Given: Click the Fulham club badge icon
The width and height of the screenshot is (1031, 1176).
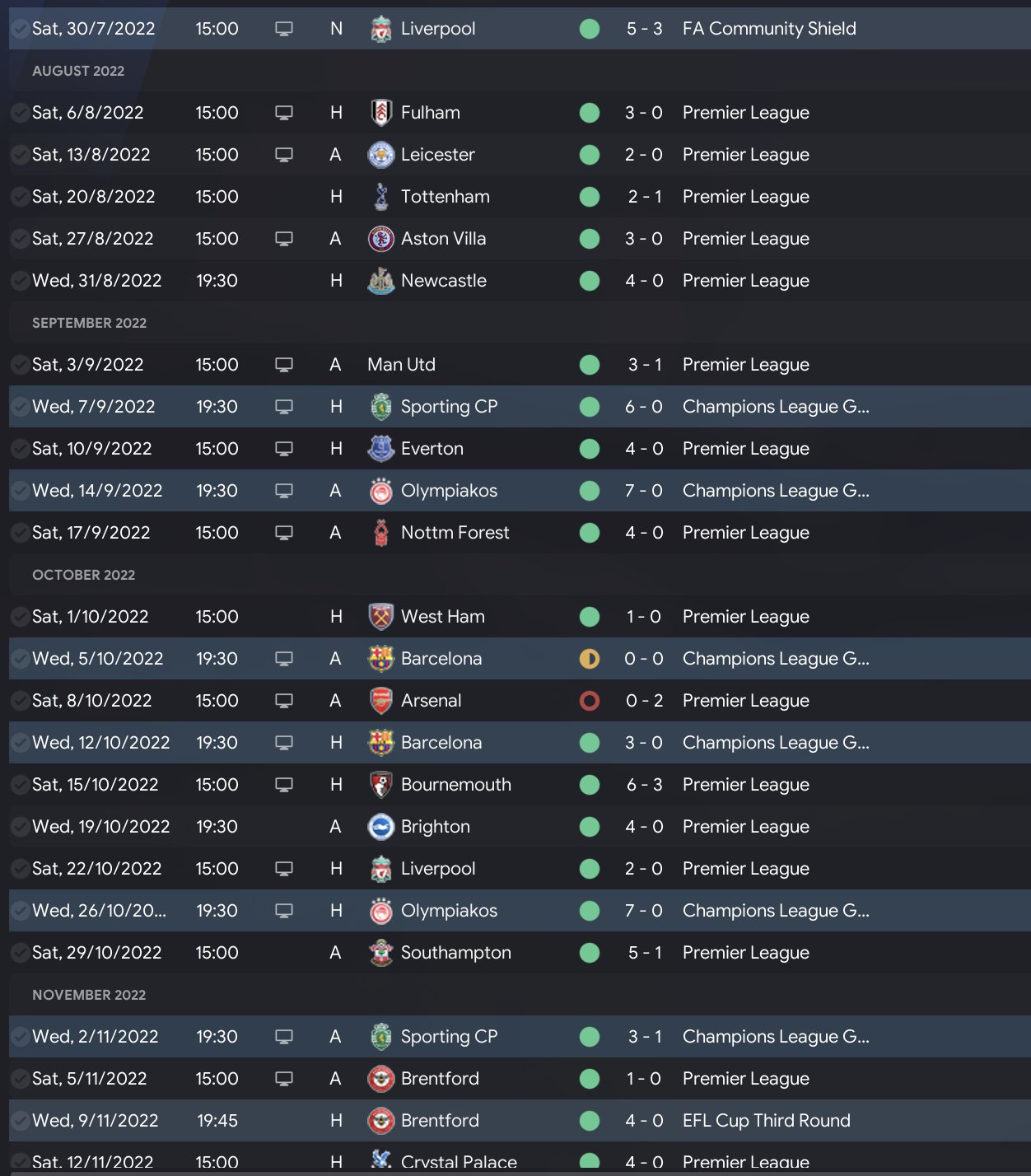Looking at the screenshot, I should pos(380,113).
